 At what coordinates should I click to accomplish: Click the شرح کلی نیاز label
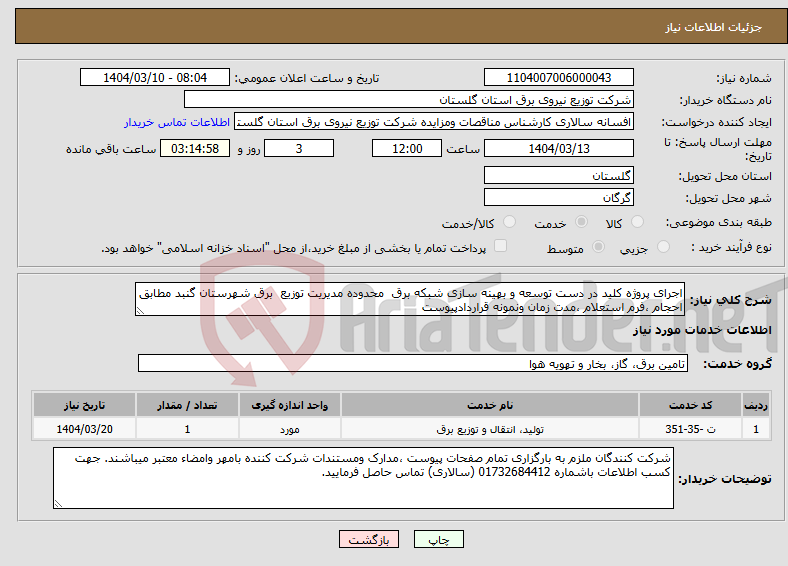pyautogui.click(x=731, y=300)
